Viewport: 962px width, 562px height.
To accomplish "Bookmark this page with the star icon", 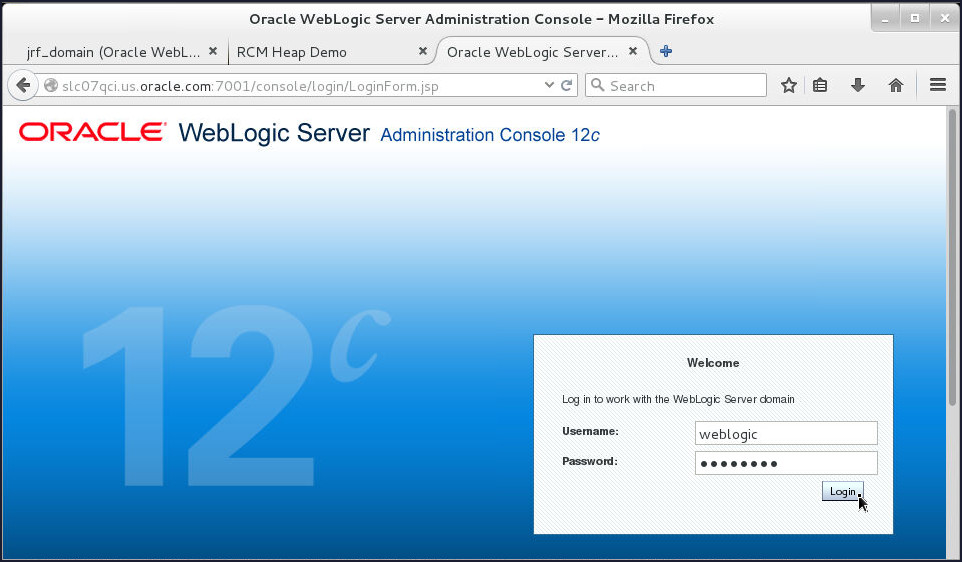I will pos(789,85).
